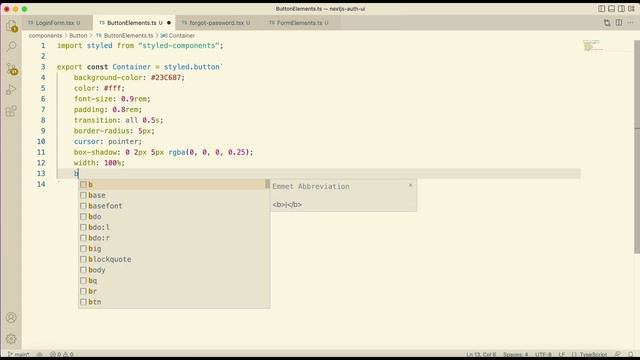
Task: Switch to the forgot-password.tsx tab
Action: 217,23
